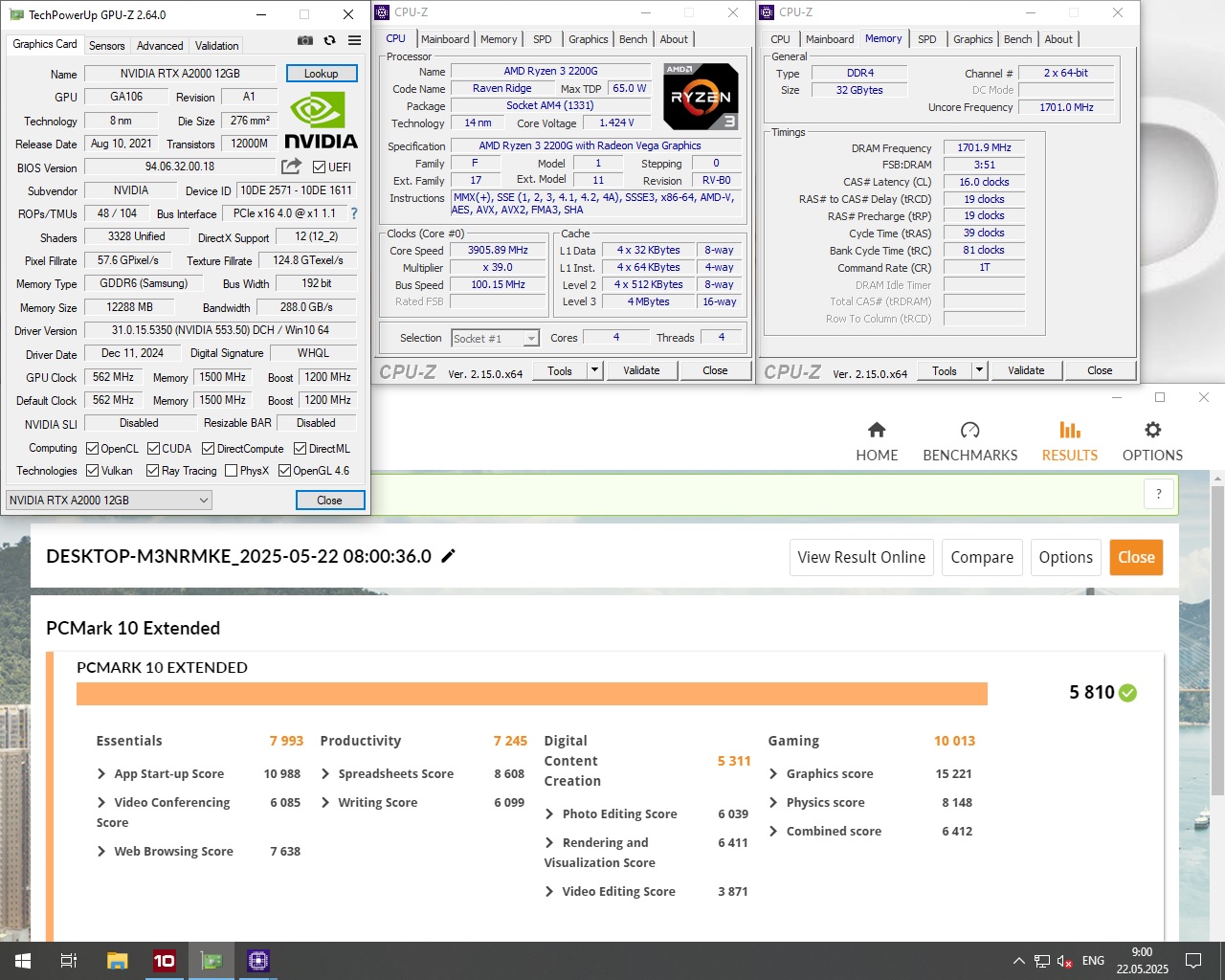This screenshot has width=1225, height=980.
Task: Switch to GPU-Z Sensors tab
Action: (106, 45)
